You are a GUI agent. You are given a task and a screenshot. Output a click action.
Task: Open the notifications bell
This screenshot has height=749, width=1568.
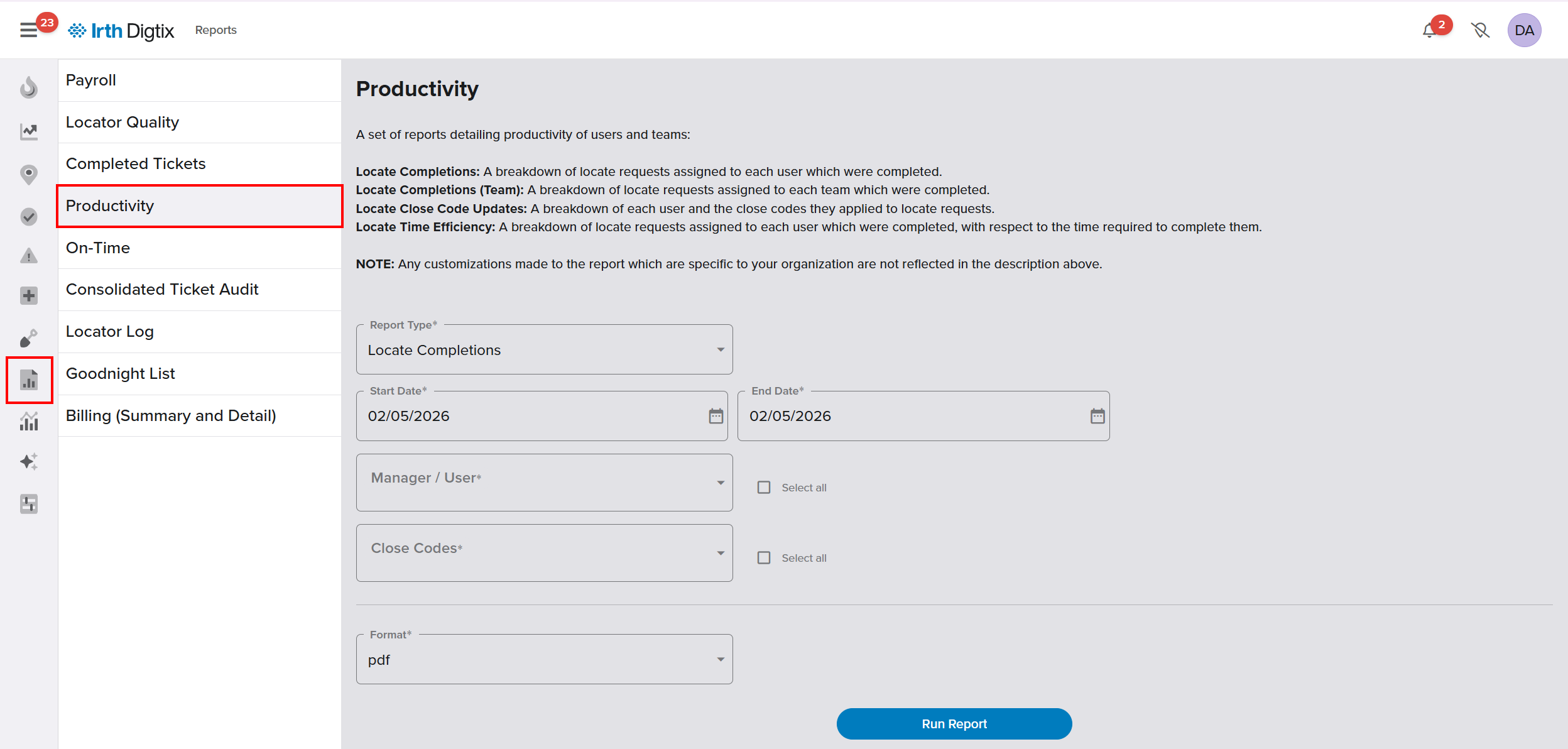1429,30
